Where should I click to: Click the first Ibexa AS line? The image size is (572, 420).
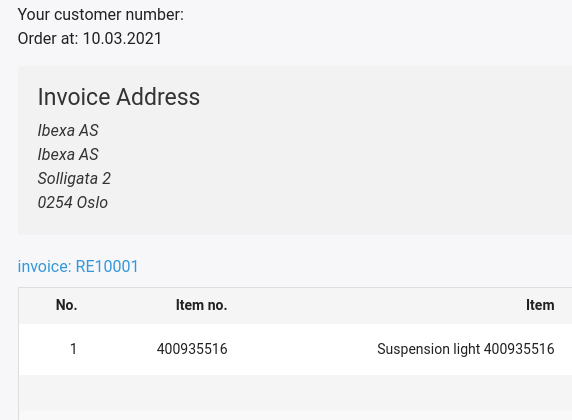[68, 131]
